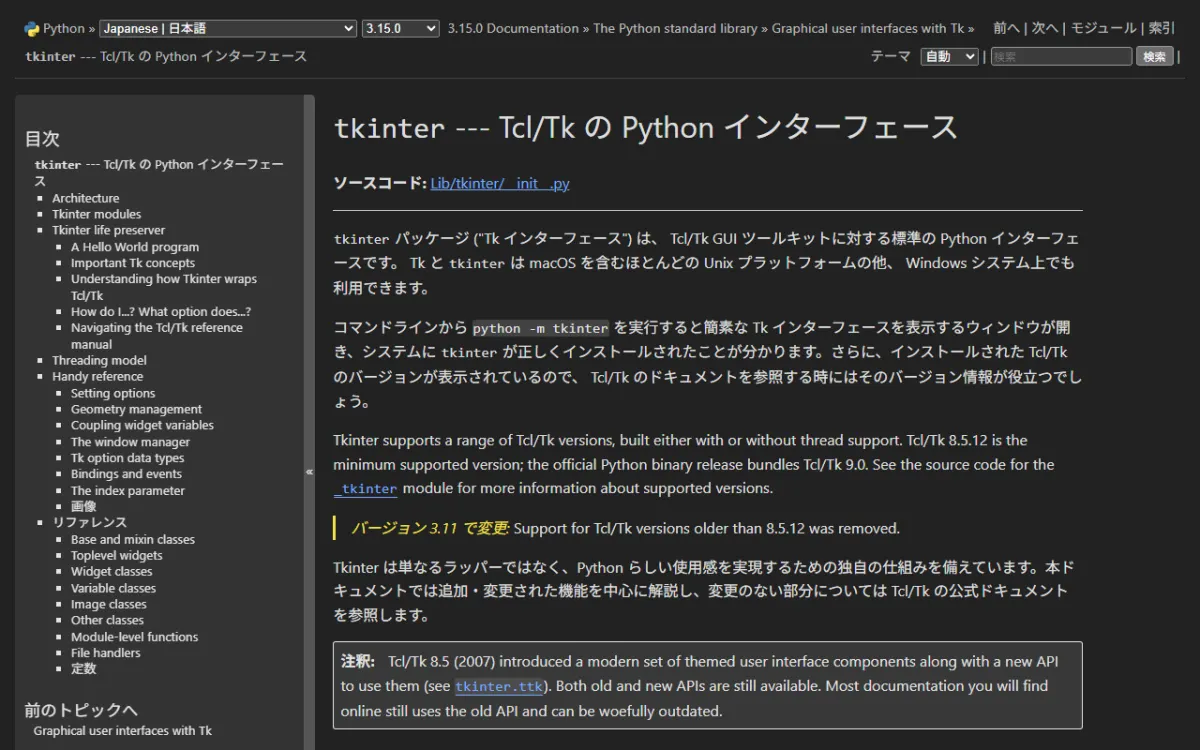Jump to リファレンス section in sidebar
The image size is (1200, 750).
pos(90,522)
